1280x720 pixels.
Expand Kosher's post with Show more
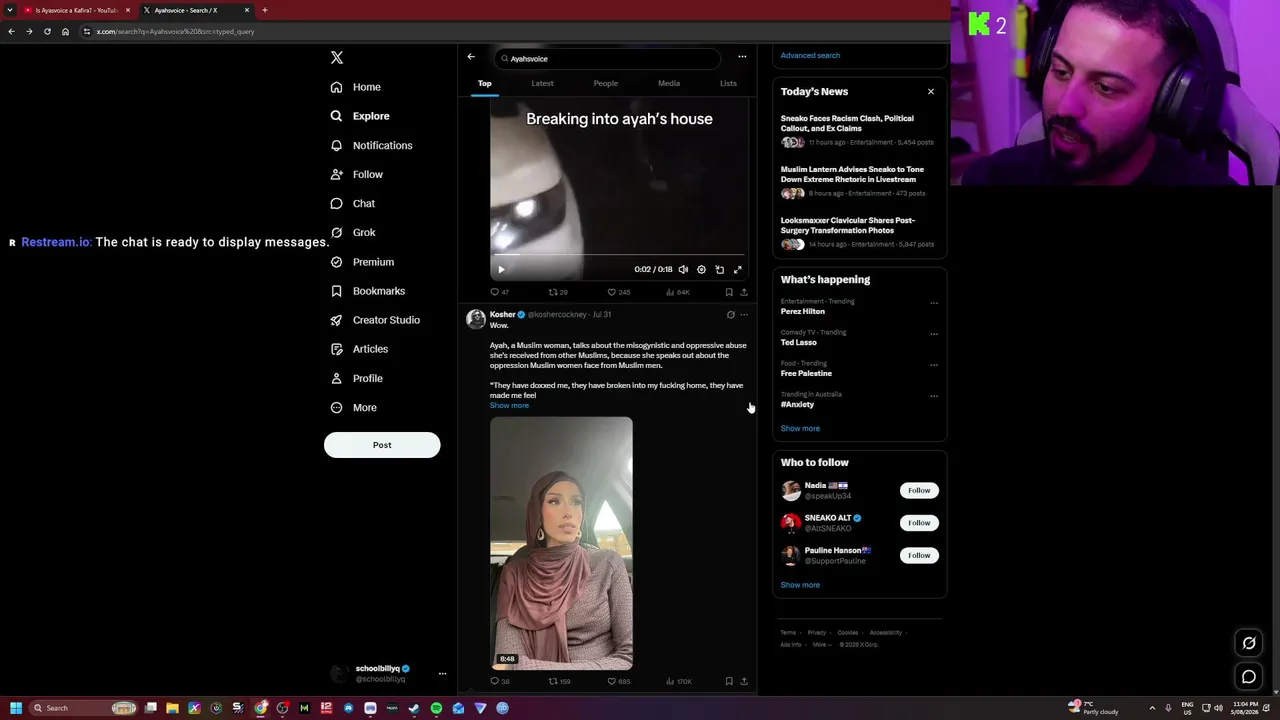(x=509, y=405)
